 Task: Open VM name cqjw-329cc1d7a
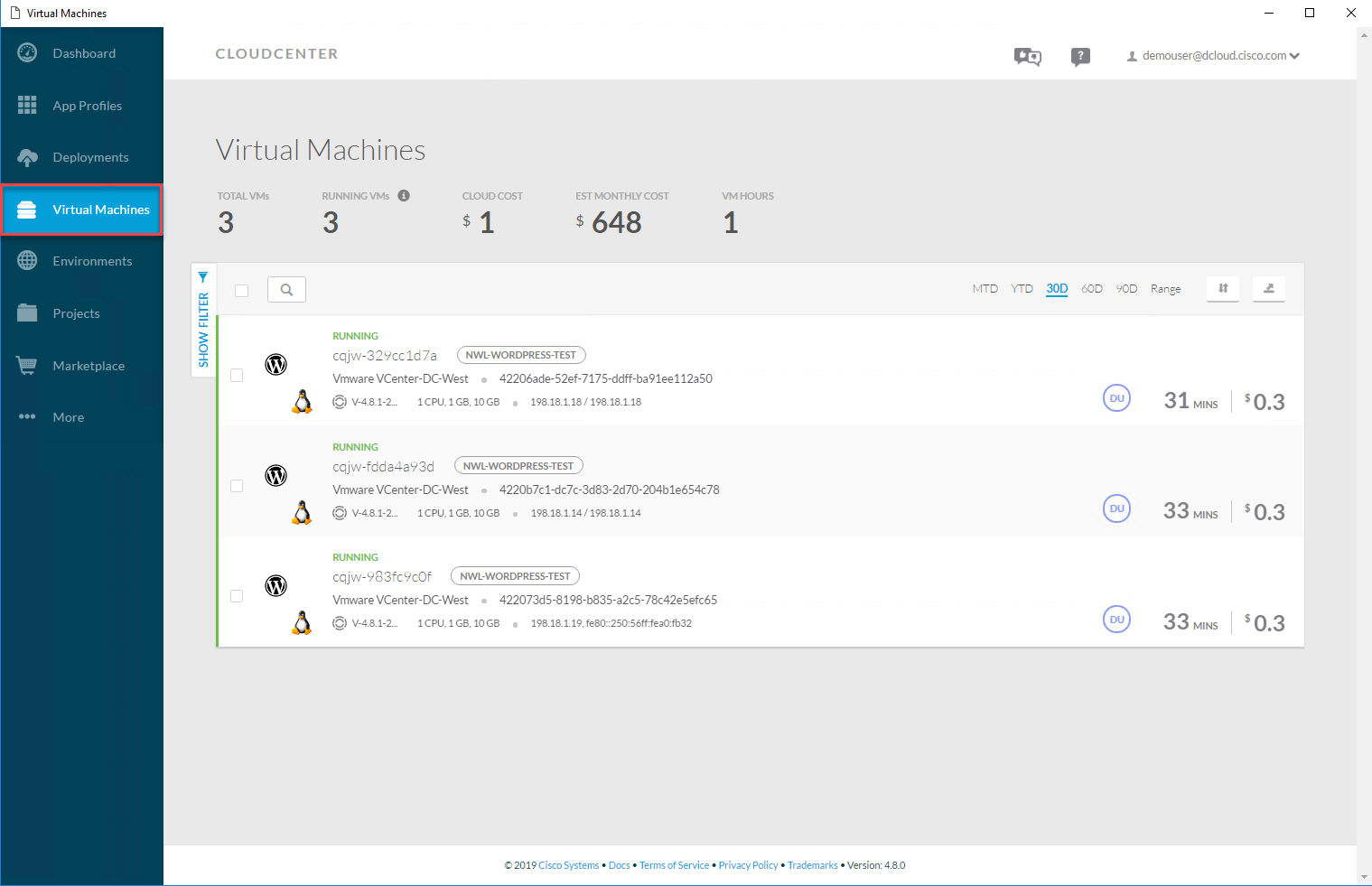[x=385, y=356]
